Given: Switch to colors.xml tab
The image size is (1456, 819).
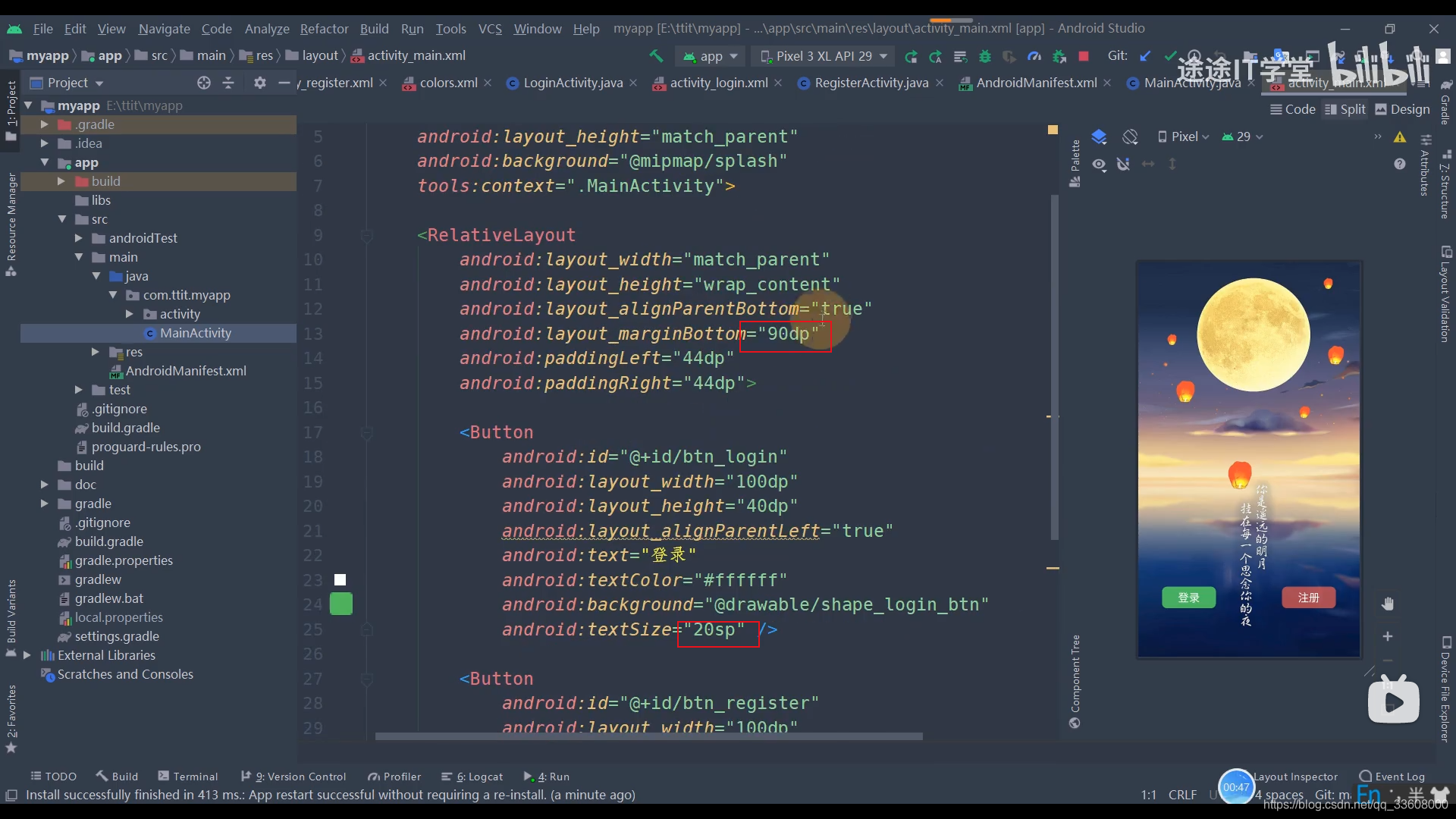Looking at the screenshot, I should coord(448,83).
